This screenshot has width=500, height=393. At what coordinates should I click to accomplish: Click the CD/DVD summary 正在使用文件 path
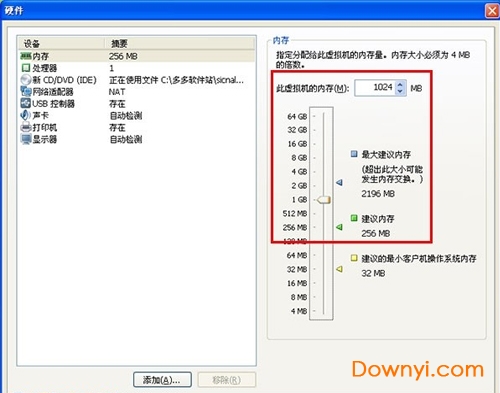(176, 80)
